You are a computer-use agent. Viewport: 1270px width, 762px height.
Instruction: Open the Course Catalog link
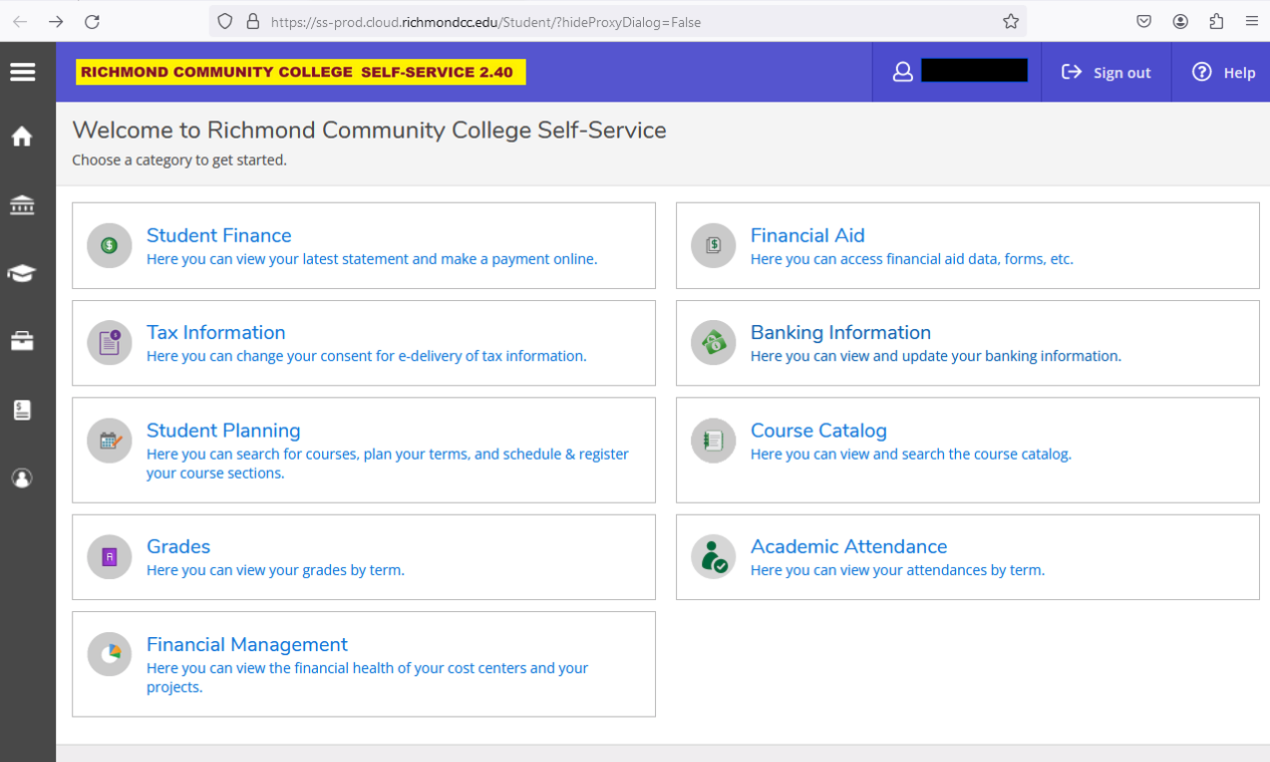(x=818, y=431)
